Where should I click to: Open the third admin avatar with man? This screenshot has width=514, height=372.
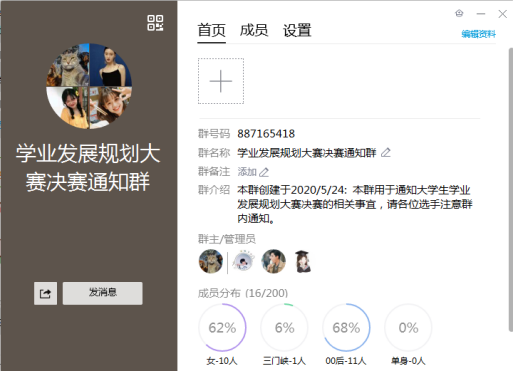(274, 261)
